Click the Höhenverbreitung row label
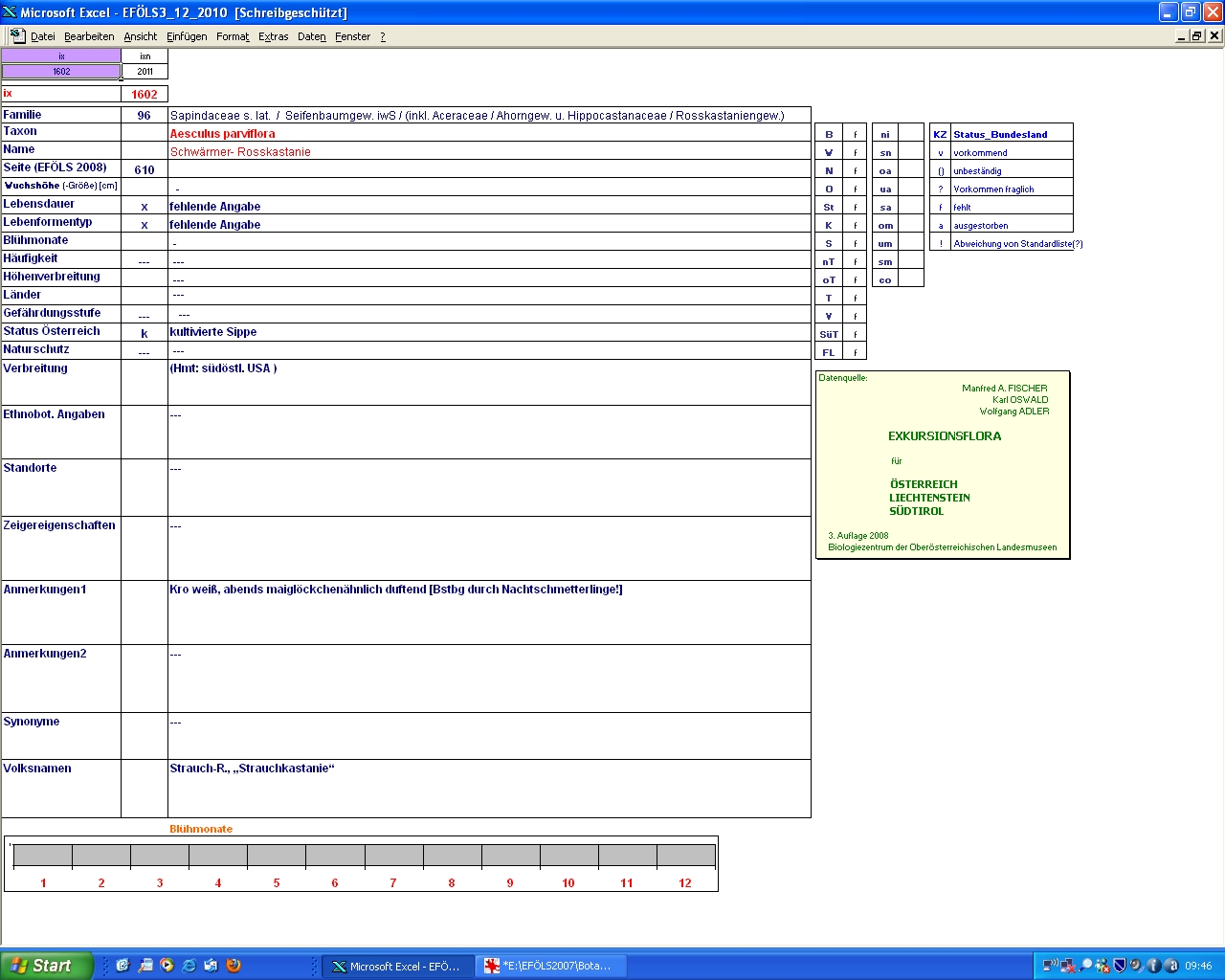This screenshot has height=980, width=1225. pyautogui.click(x=52, y=277)
